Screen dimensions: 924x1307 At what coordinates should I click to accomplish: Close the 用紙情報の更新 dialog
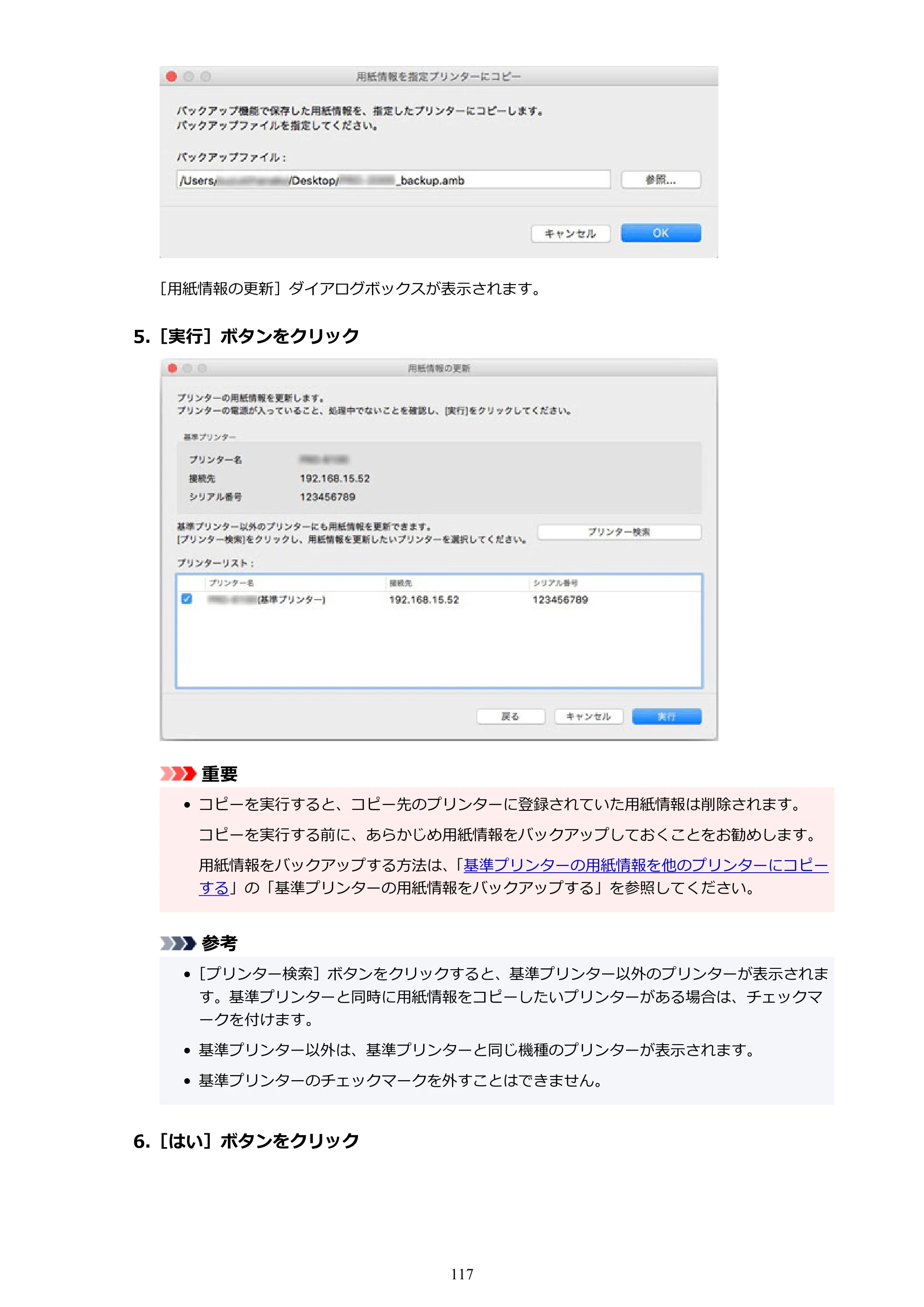tap(172, 368)
